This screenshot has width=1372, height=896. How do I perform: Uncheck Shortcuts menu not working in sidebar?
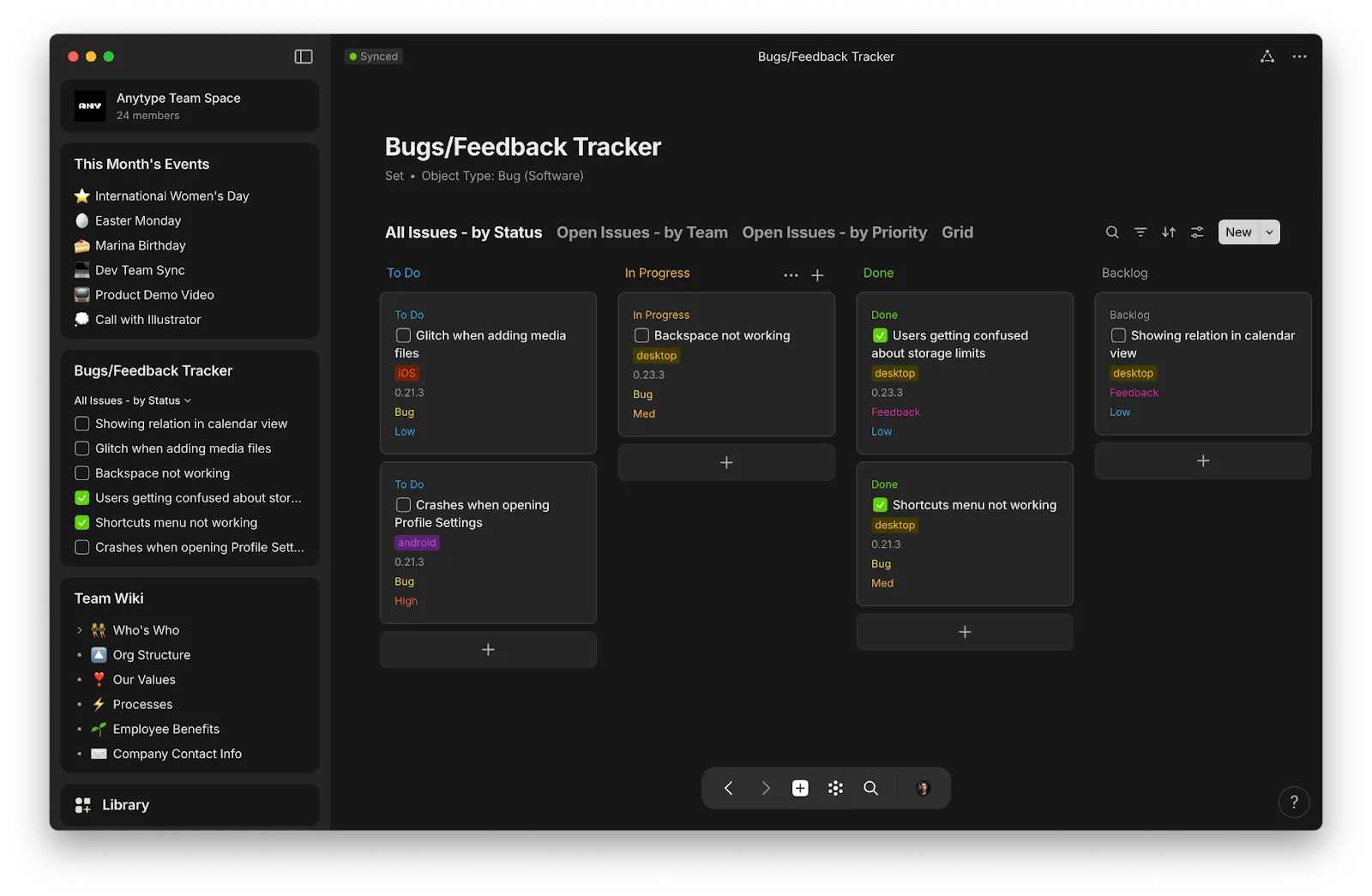tap(82, 522)
